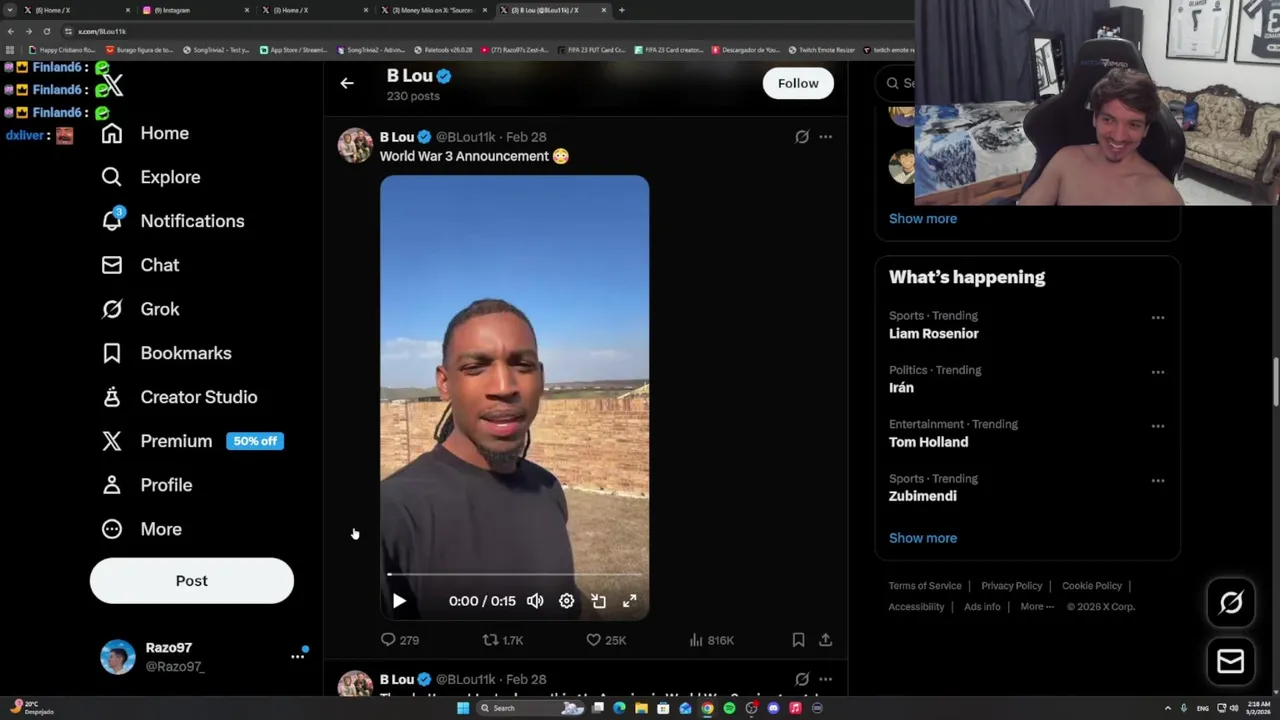Mute the video volume
The width and height of the screenshot is (1280, 720).
coord(535,601)
